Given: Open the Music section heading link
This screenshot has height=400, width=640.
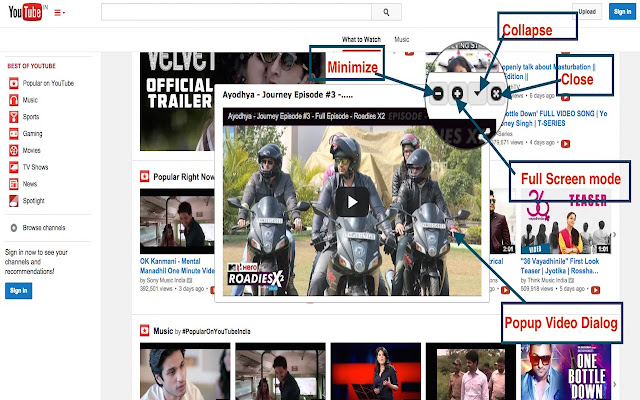Looking at the screenshot, I should point(163,331).
